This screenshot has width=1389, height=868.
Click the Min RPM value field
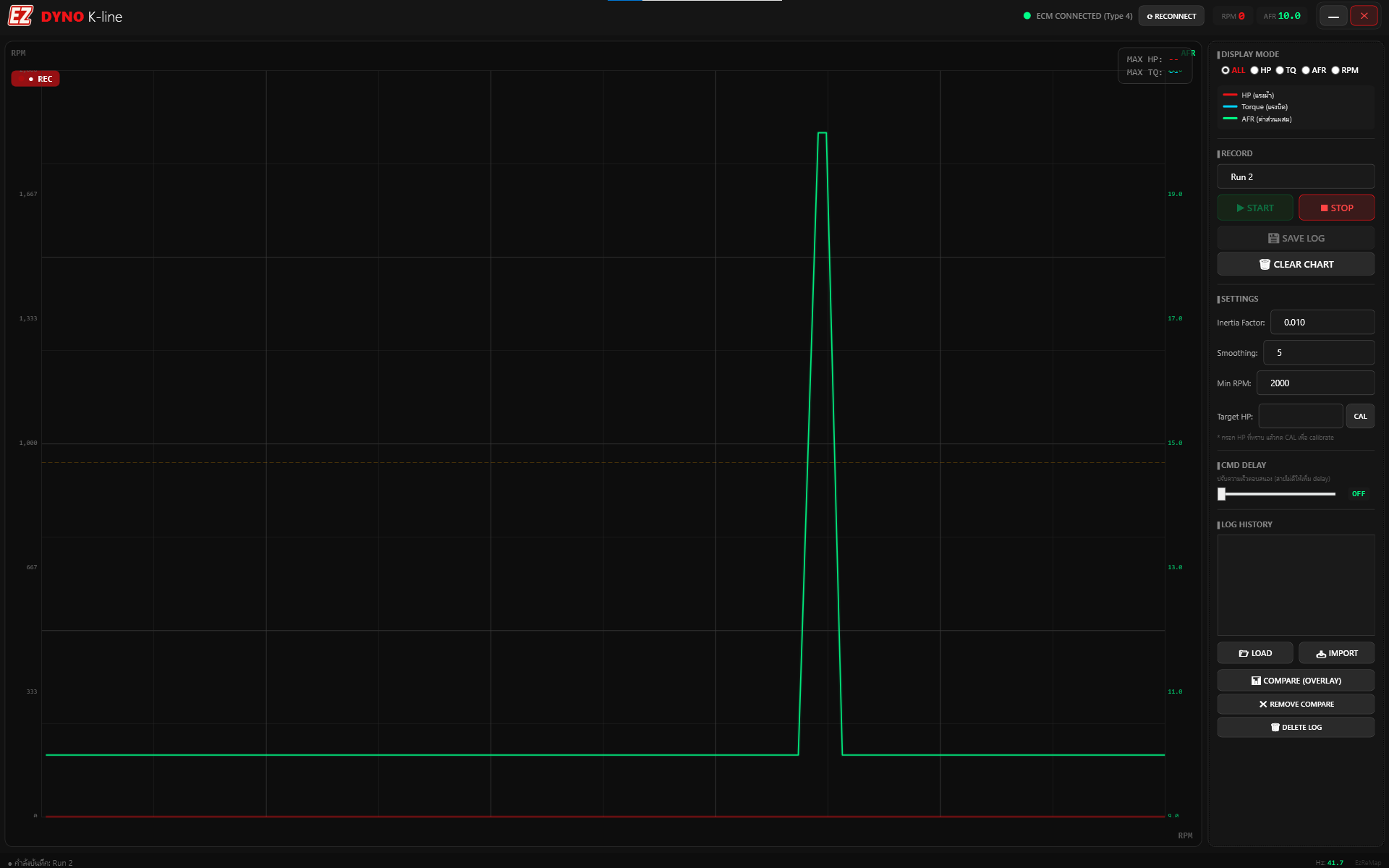point(1316,383)
